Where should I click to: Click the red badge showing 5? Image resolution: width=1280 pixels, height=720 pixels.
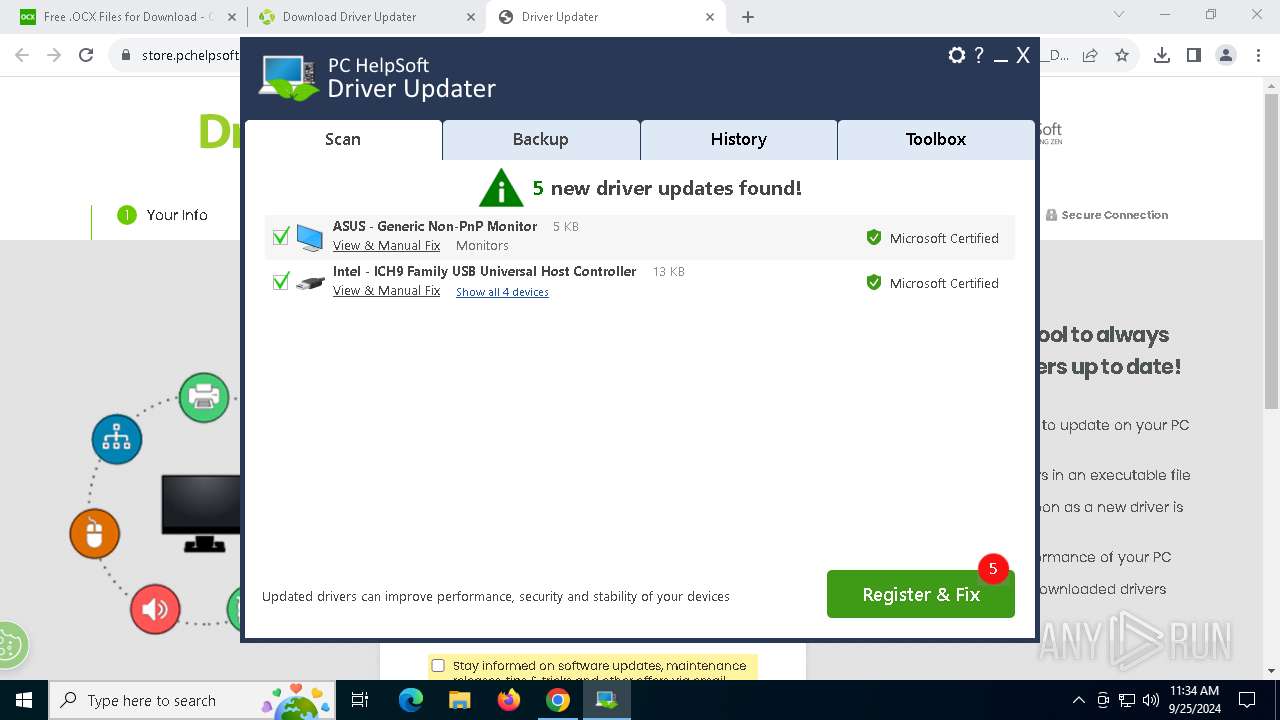[x=993, y=569]
